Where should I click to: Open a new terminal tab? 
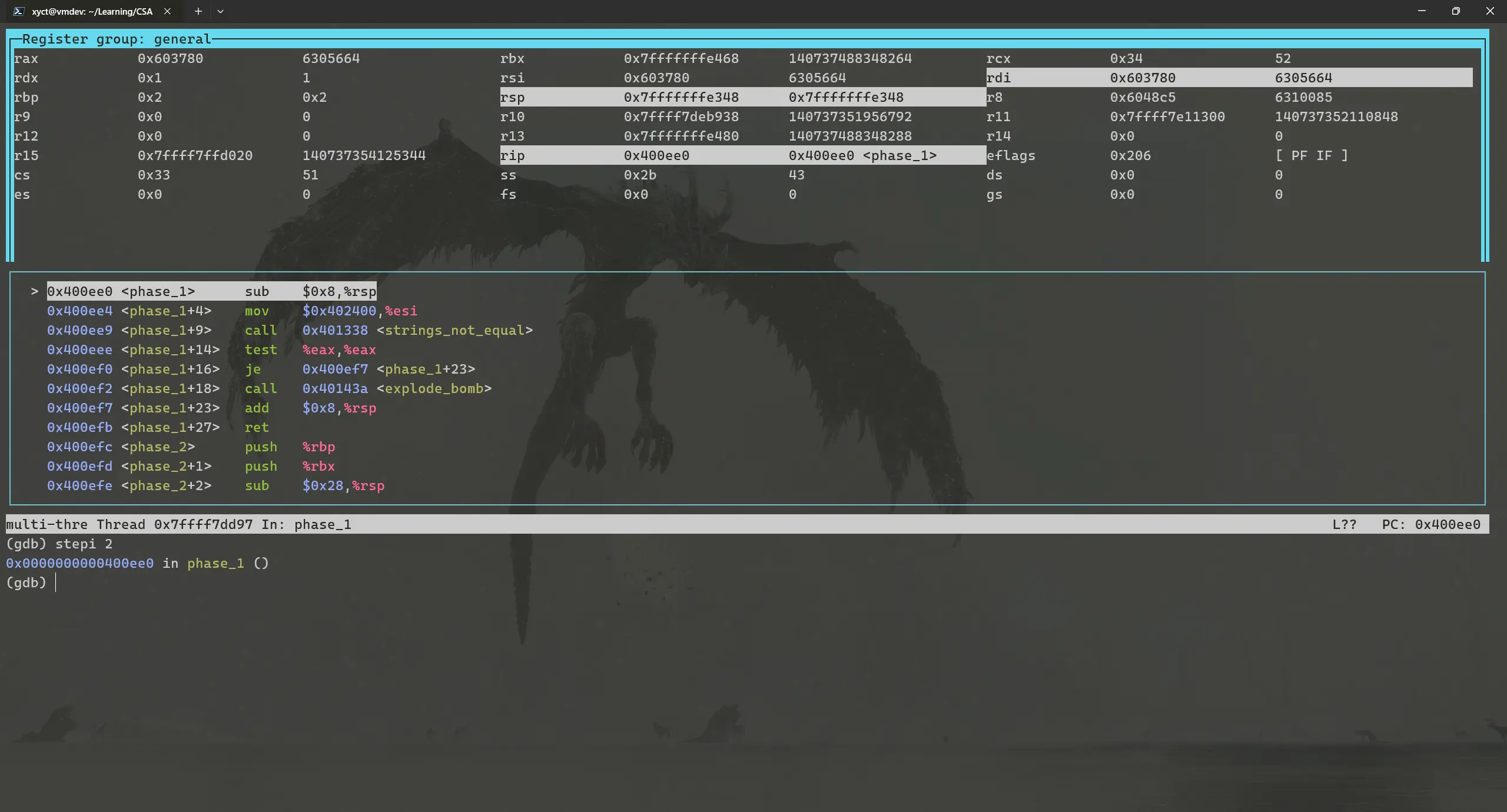[198, 11]
